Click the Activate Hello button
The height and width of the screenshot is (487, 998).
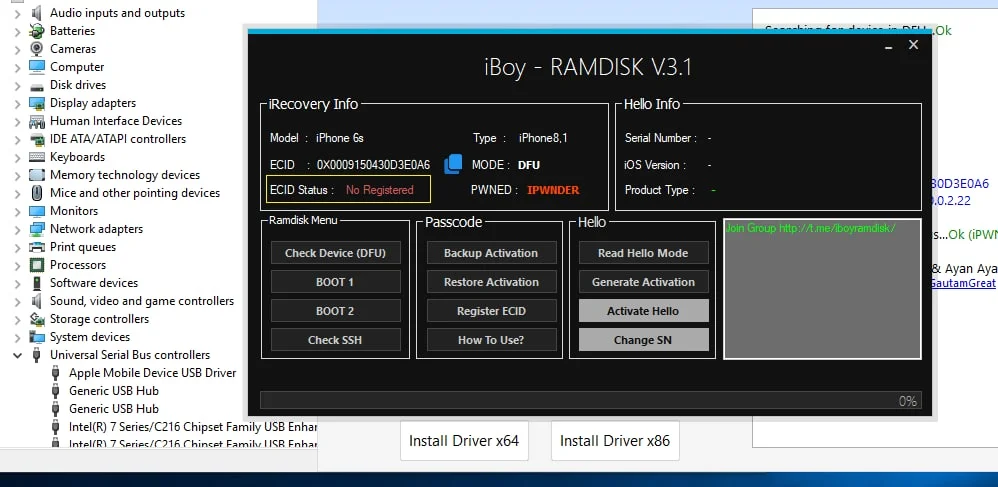[x=643, y=311]
